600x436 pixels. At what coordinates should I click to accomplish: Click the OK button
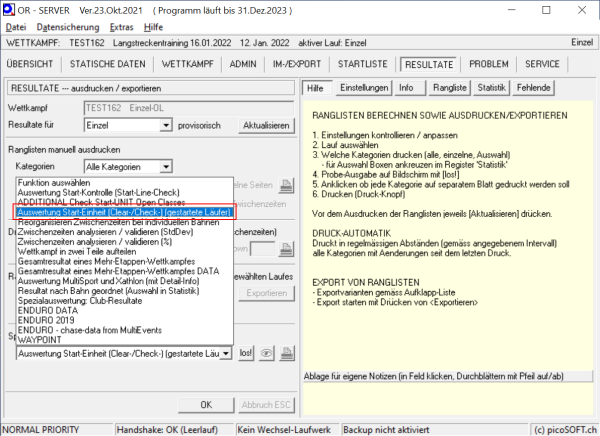205,405
